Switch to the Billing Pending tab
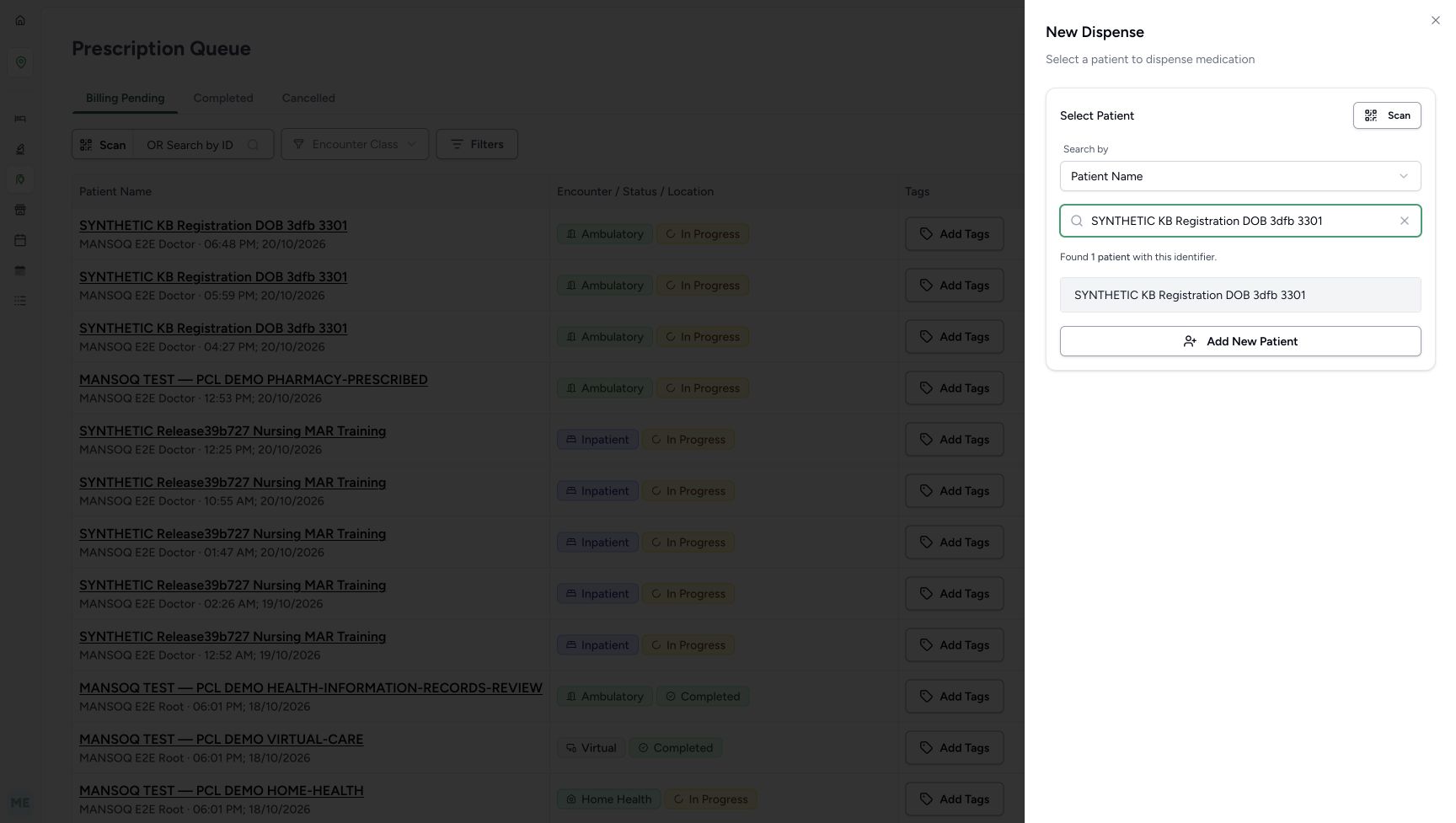 (125, 98)
